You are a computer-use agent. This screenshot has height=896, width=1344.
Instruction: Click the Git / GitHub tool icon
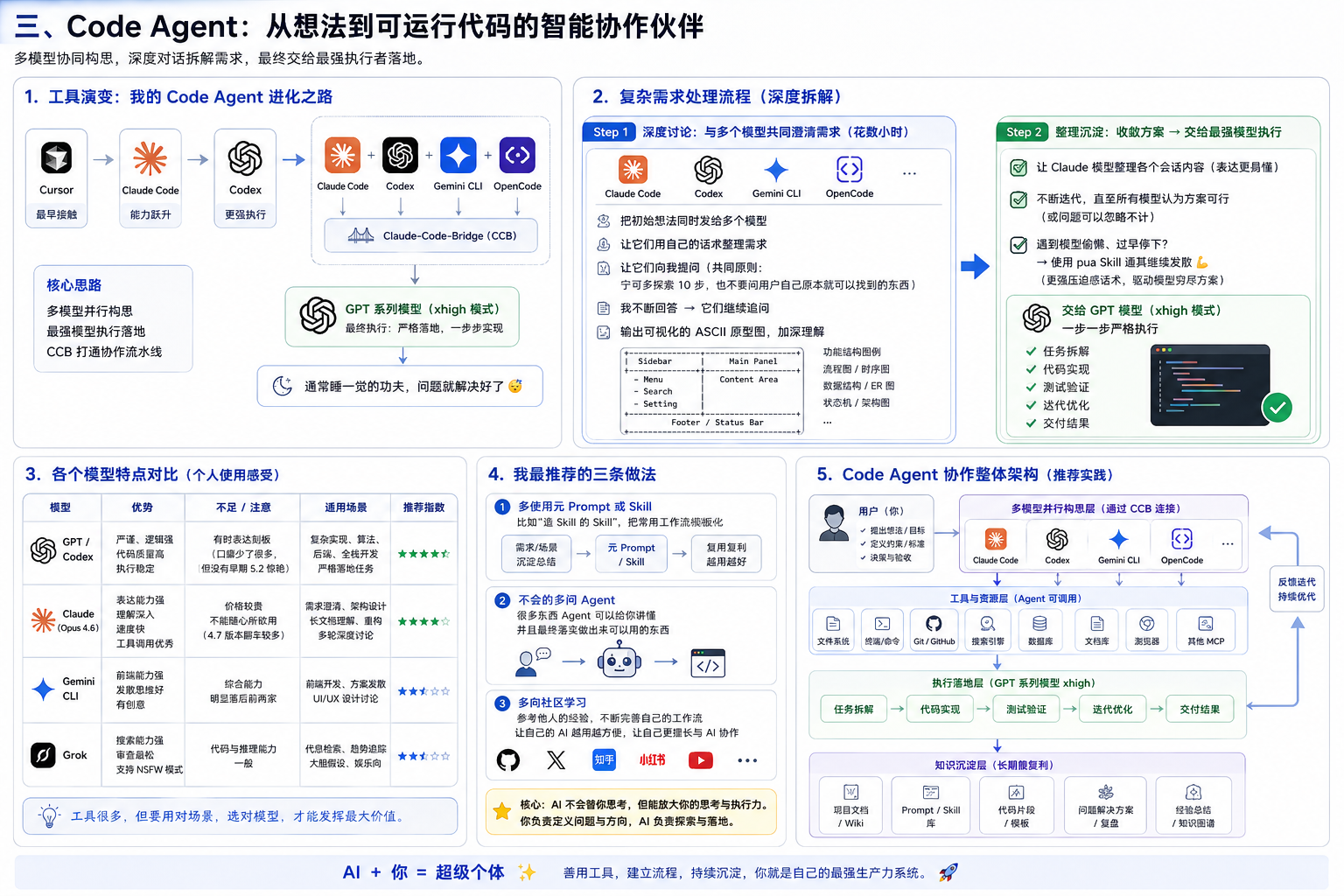click(934, 623)
